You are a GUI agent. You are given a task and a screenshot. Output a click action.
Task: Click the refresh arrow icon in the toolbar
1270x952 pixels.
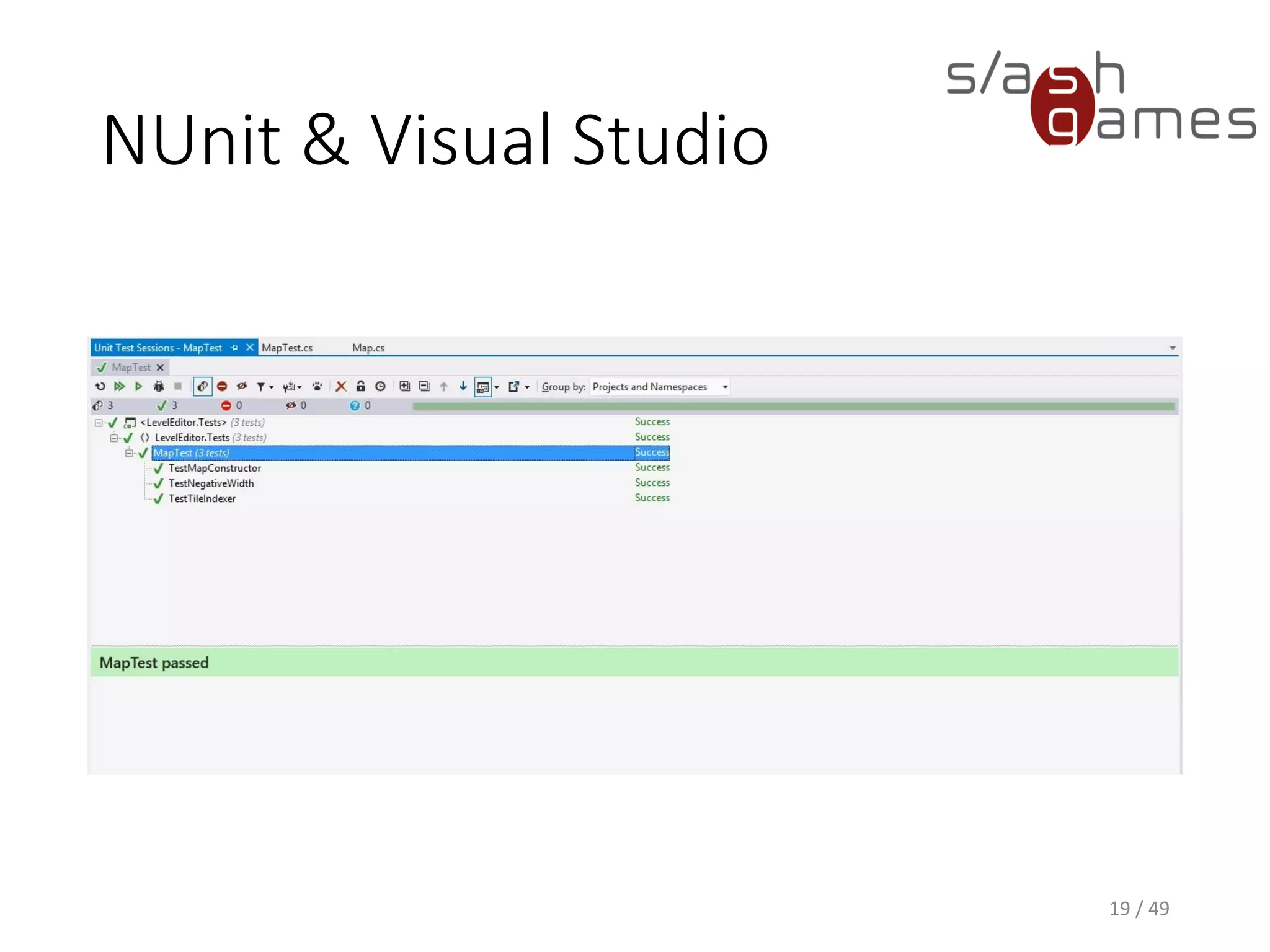100,387
